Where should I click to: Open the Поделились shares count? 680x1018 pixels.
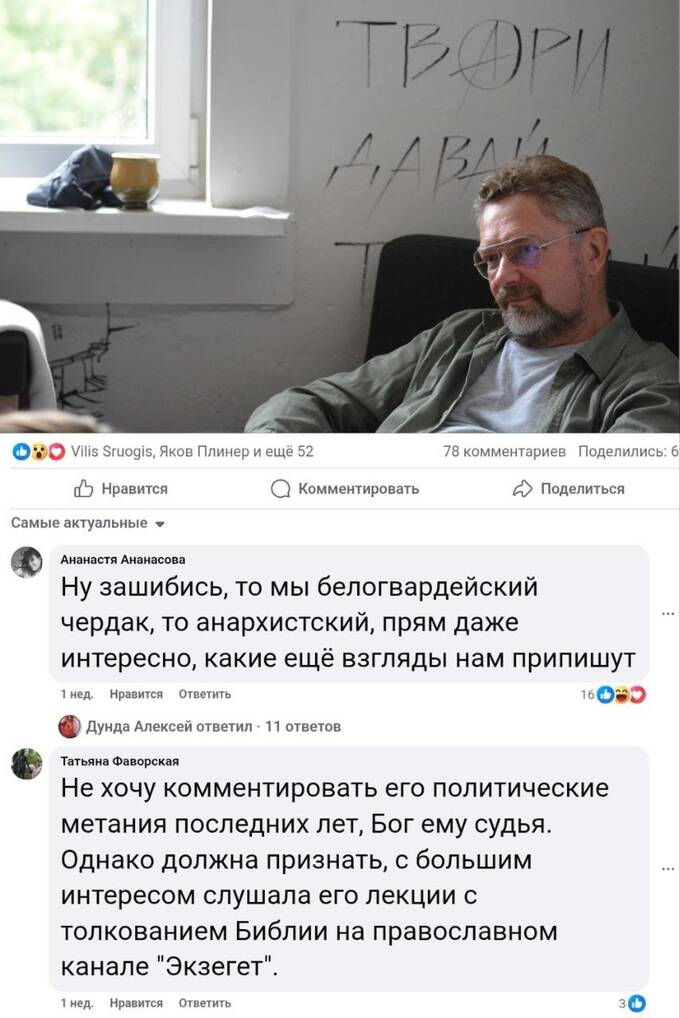pos(628,451)
